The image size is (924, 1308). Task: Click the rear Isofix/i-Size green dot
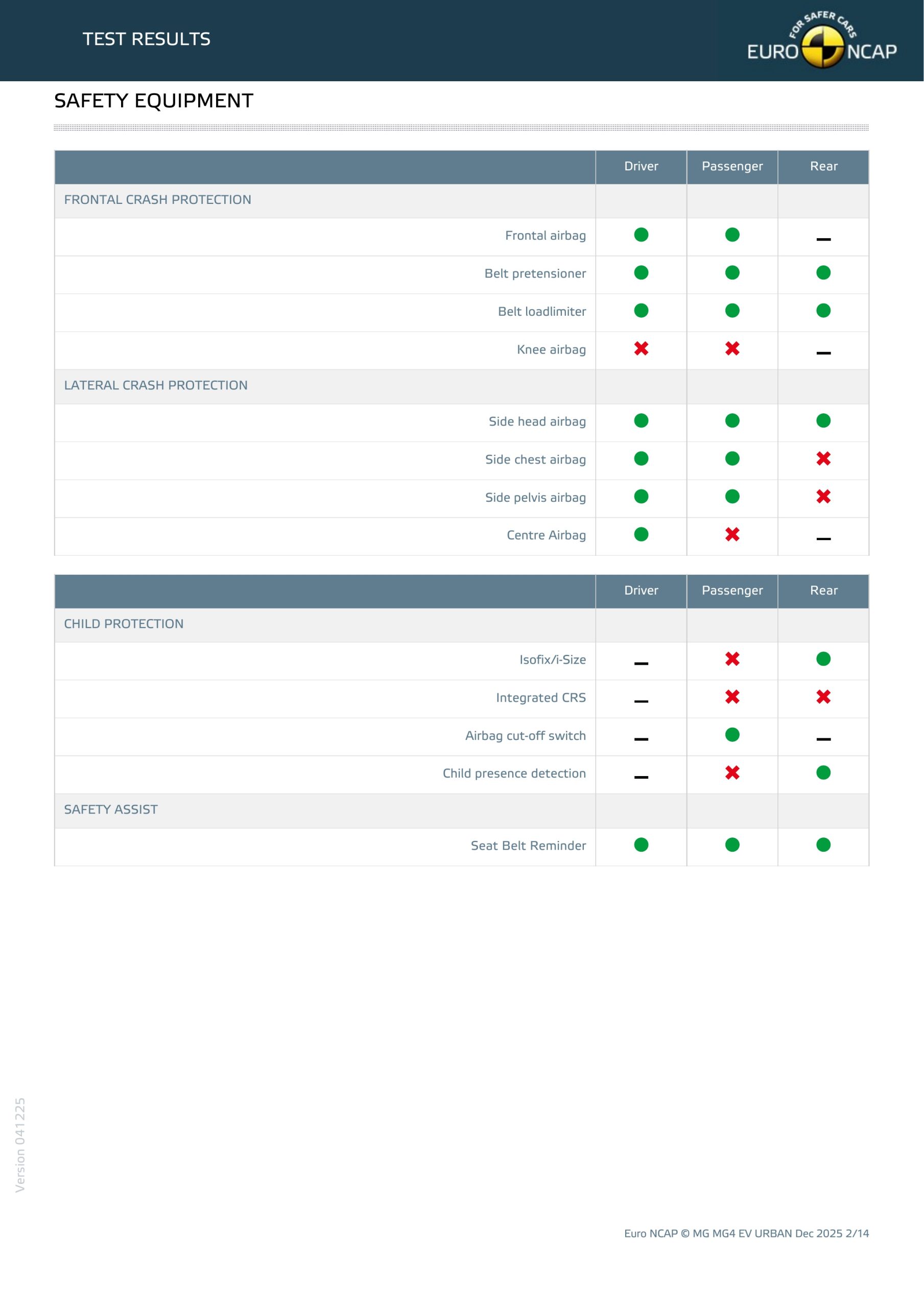[823, 659]
